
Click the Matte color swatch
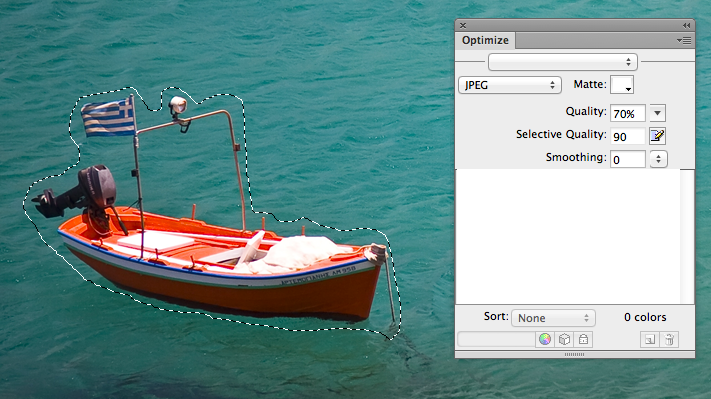click(622, 85)
